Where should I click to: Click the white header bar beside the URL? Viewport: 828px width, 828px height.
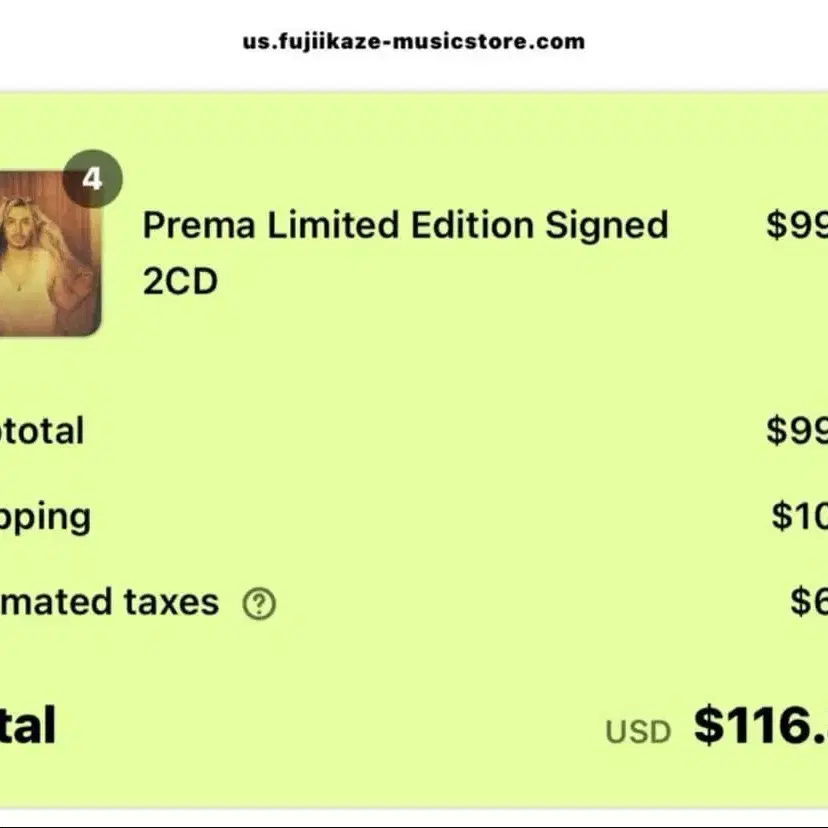tap(700, 42)
